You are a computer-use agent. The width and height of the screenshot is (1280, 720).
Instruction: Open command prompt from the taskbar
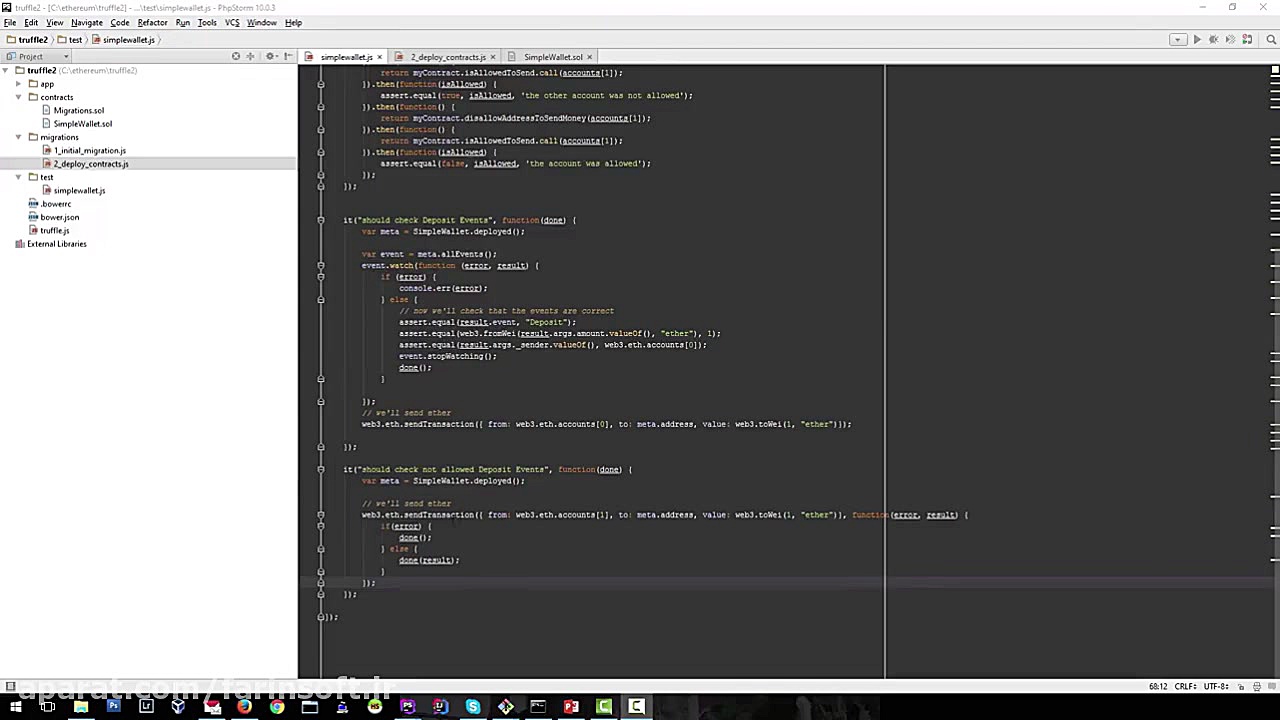pos(538,708)
